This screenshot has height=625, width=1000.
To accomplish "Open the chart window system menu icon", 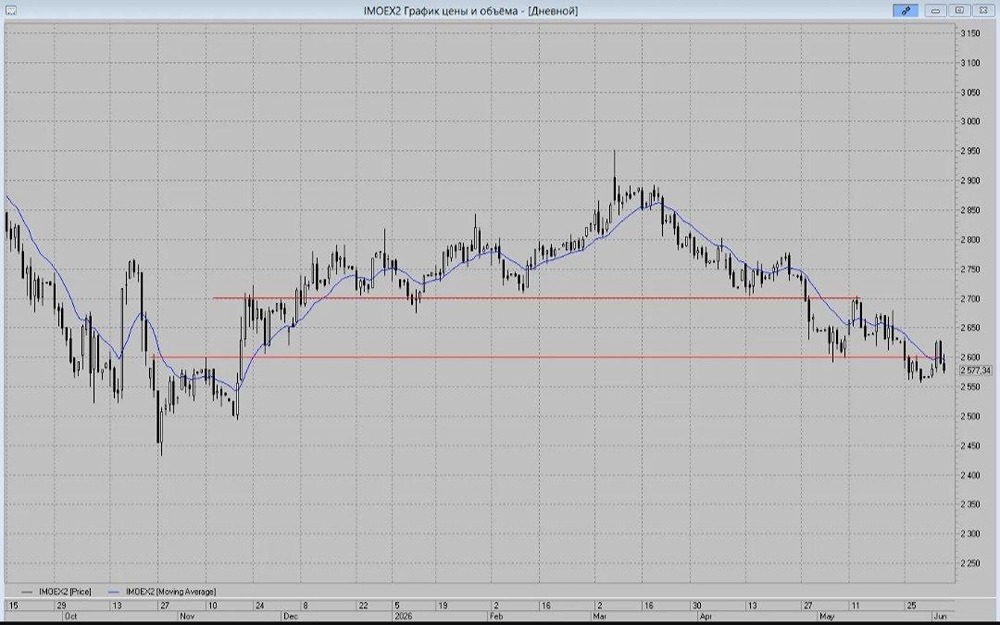I will point(10,10).
